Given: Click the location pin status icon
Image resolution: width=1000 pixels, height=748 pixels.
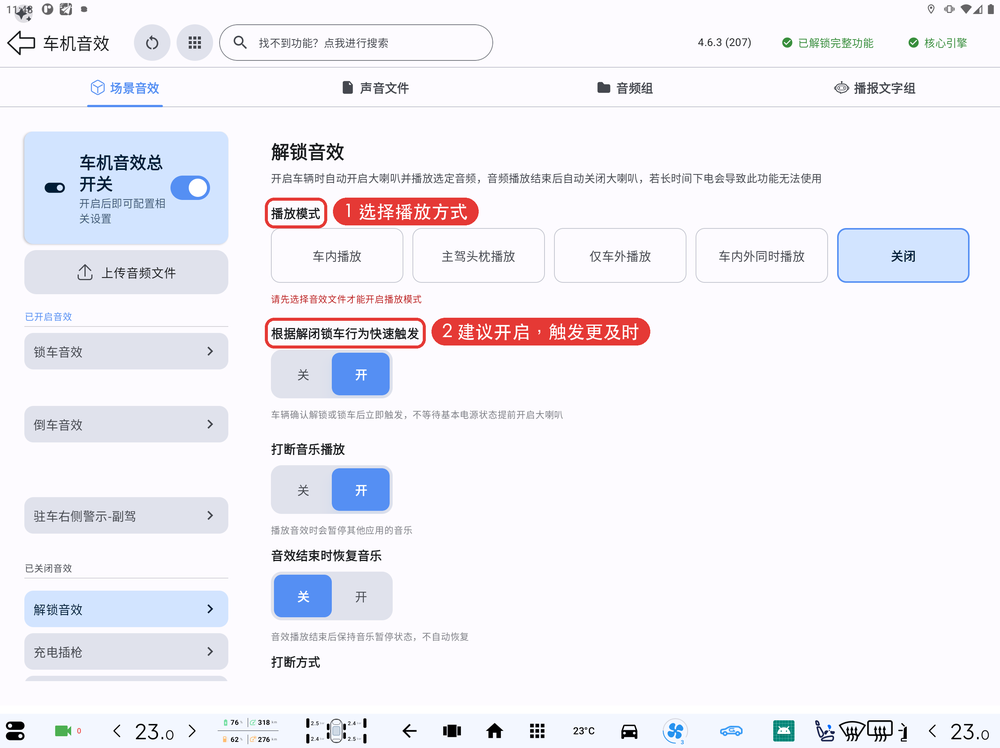Looking at the screenshot, I should (931, 9).
